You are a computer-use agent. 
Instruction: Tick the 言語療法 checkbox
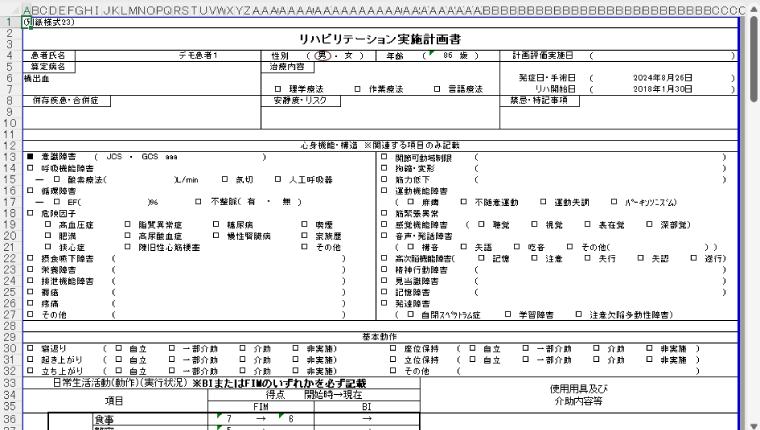[437, 89]
